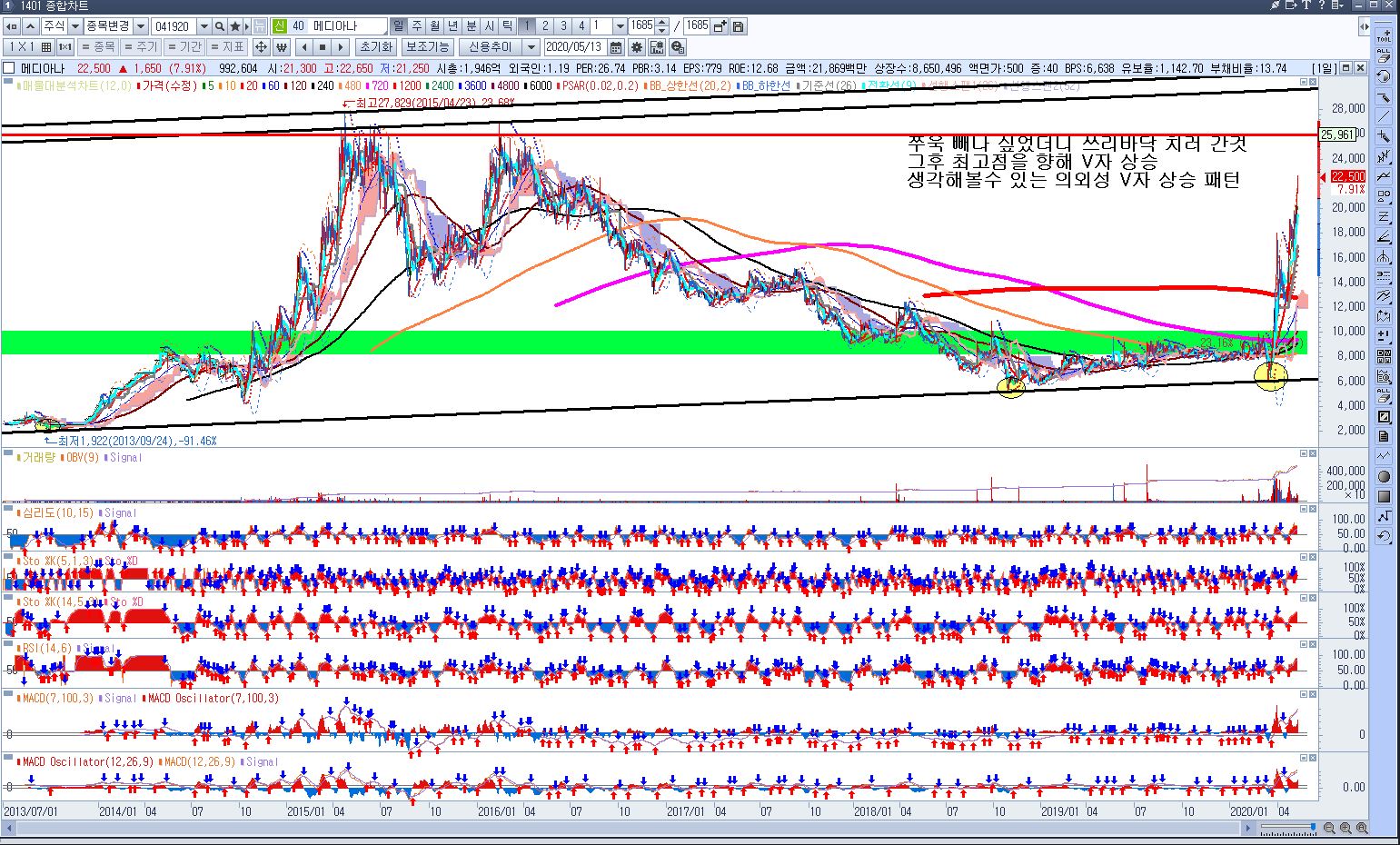Expand the 신용추이 dropdown arrow
Viewport: 1400px width, 845px height.
pos(531,47)
